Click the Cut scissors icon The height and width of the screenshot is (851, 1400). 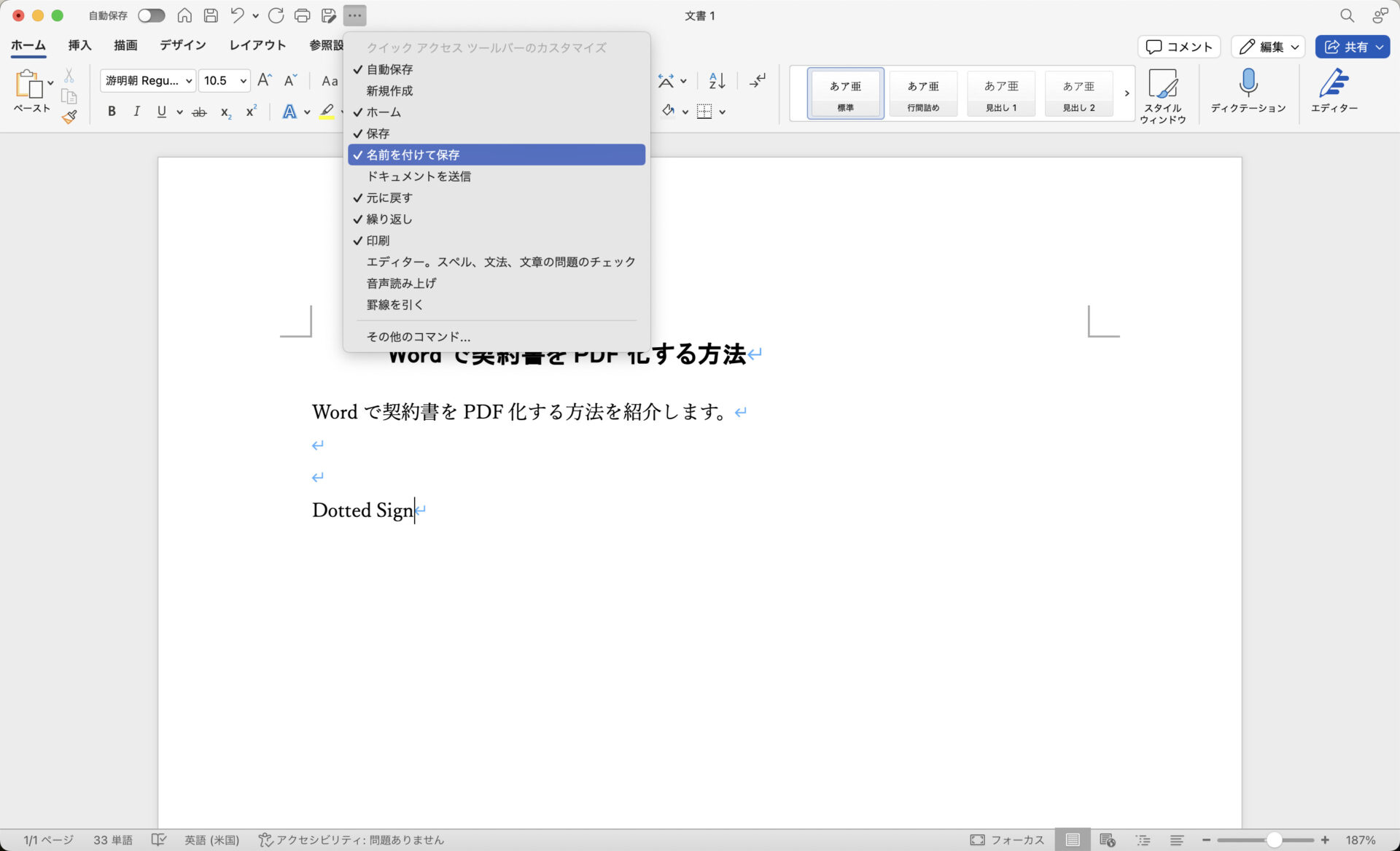(x=69, y=76)
